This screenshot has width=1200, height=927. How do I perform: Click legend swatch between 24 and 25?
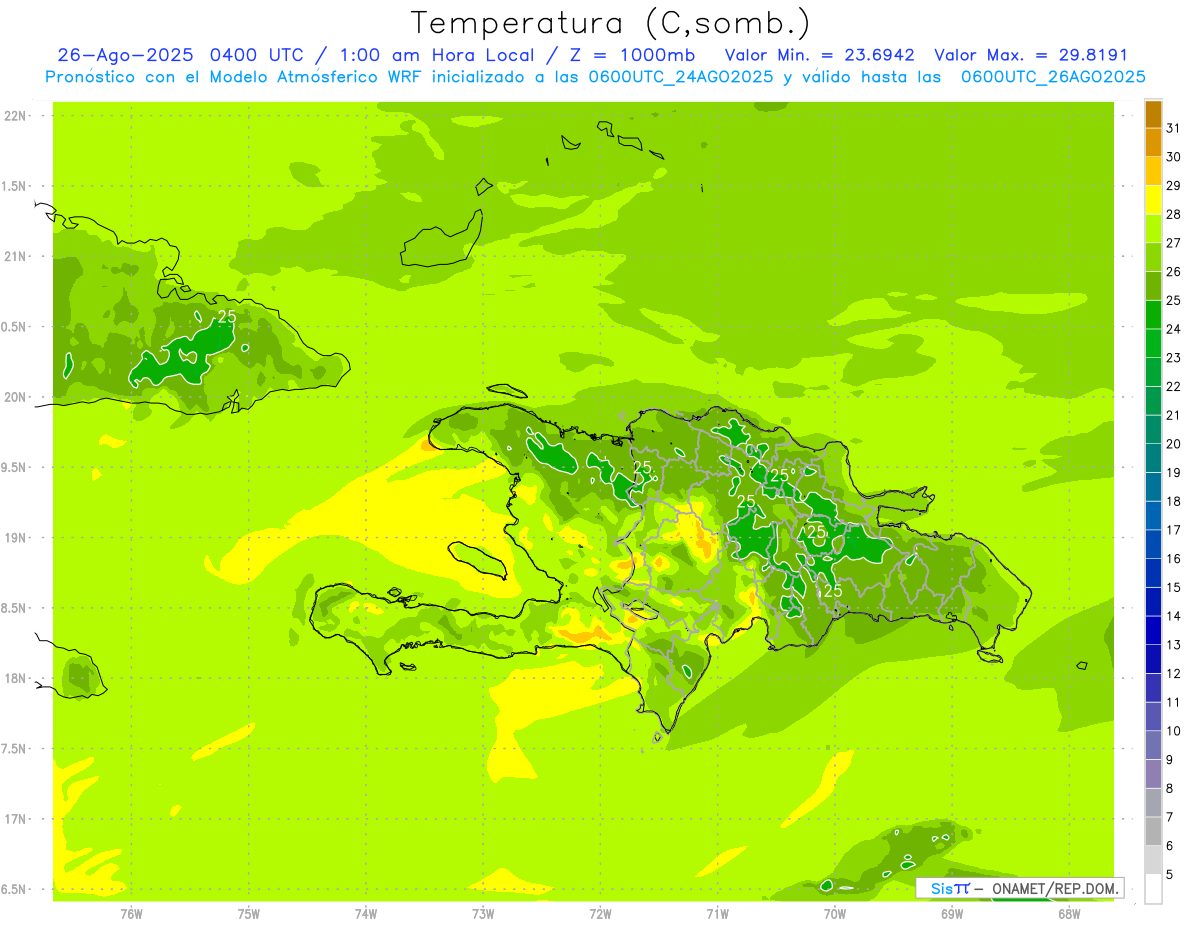(x=1153, y=314)
